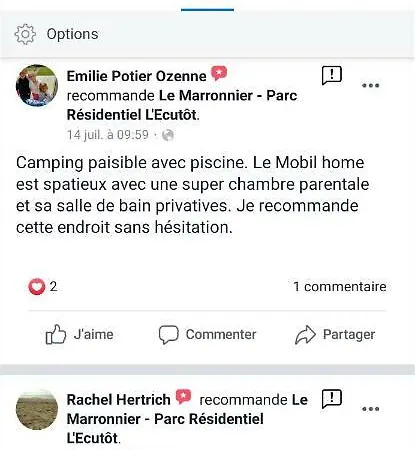The height and width of the screenshot is (450, 415).
Task: Report Rachel's post via exclamation bubble icon
Action: (332, 399)
